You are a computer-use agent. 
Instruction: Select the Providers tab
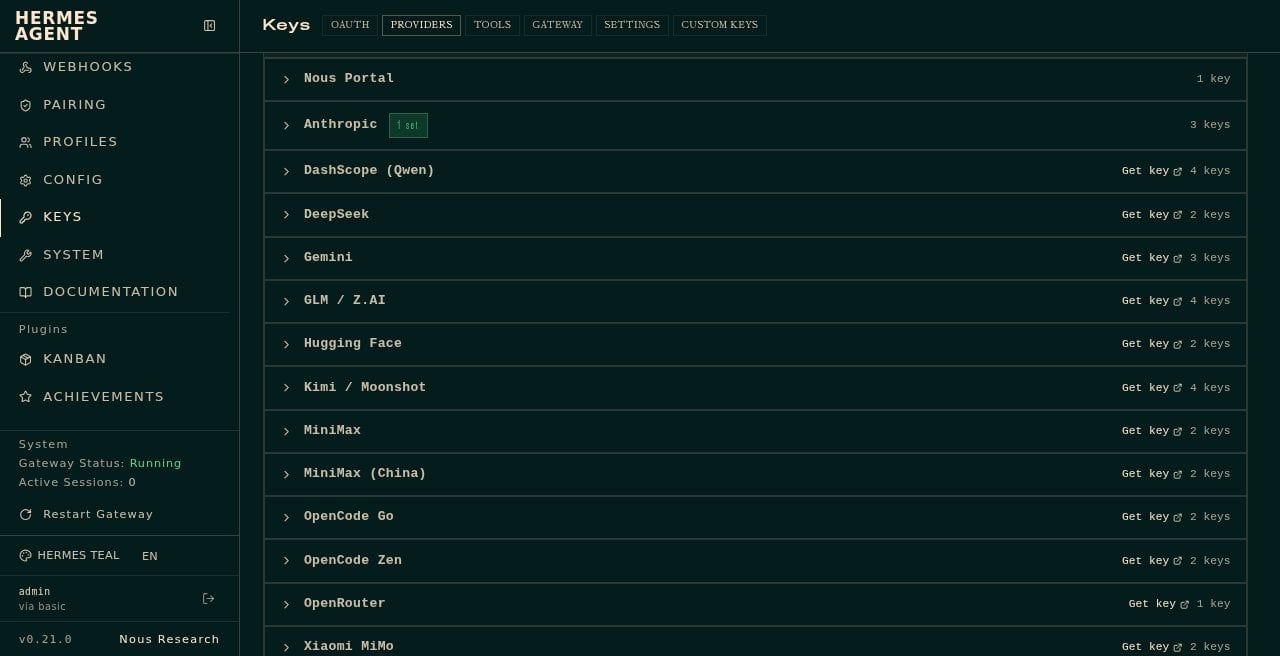(421, 25)
